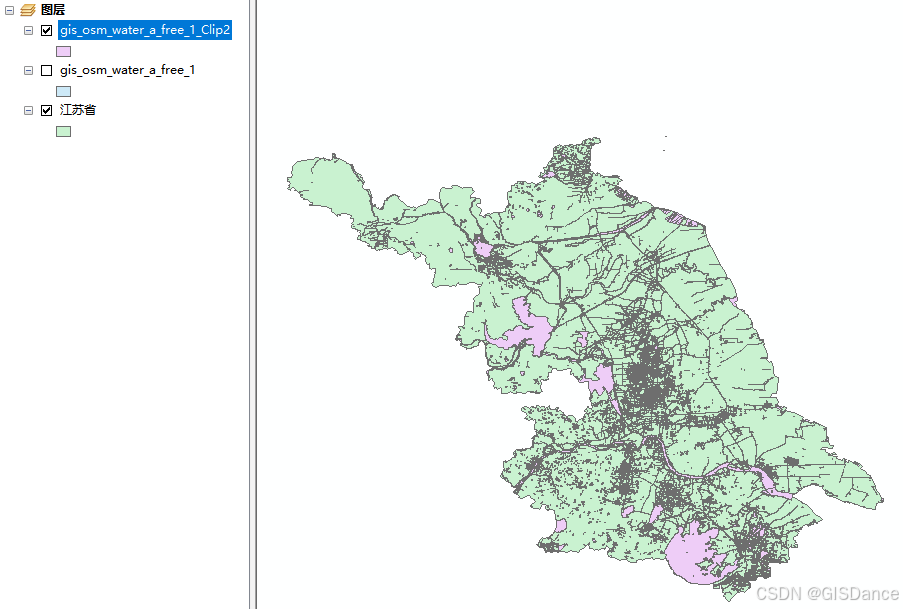
Task: Select the 江苏省 layer name
Action: 78,109
